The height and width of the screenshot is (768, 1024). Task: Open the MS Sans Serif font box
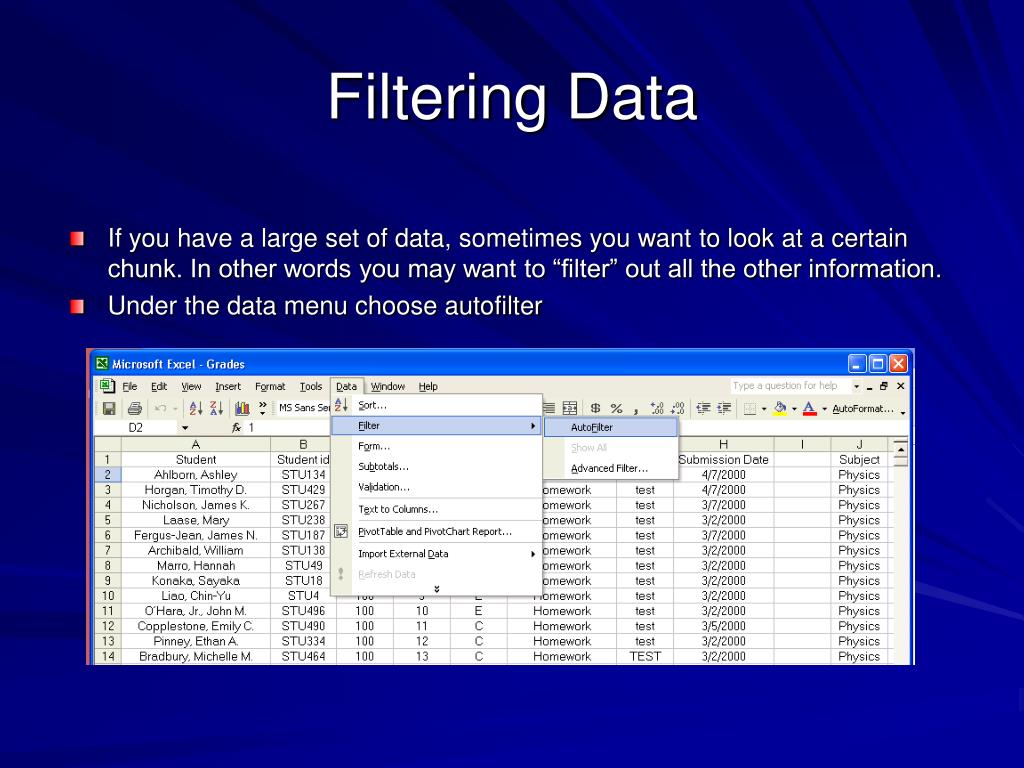point(304,408)
